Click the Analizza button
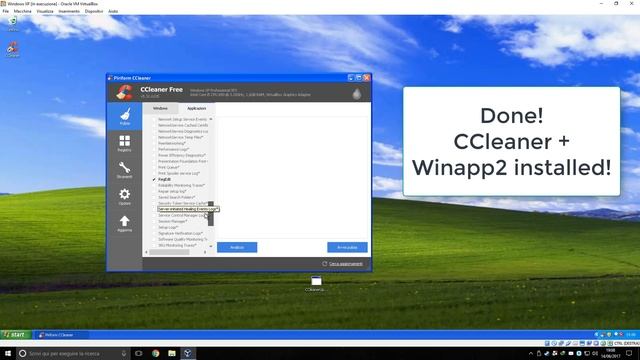The width and height of the screenshot is (640, 360). (x=237, y=247)
